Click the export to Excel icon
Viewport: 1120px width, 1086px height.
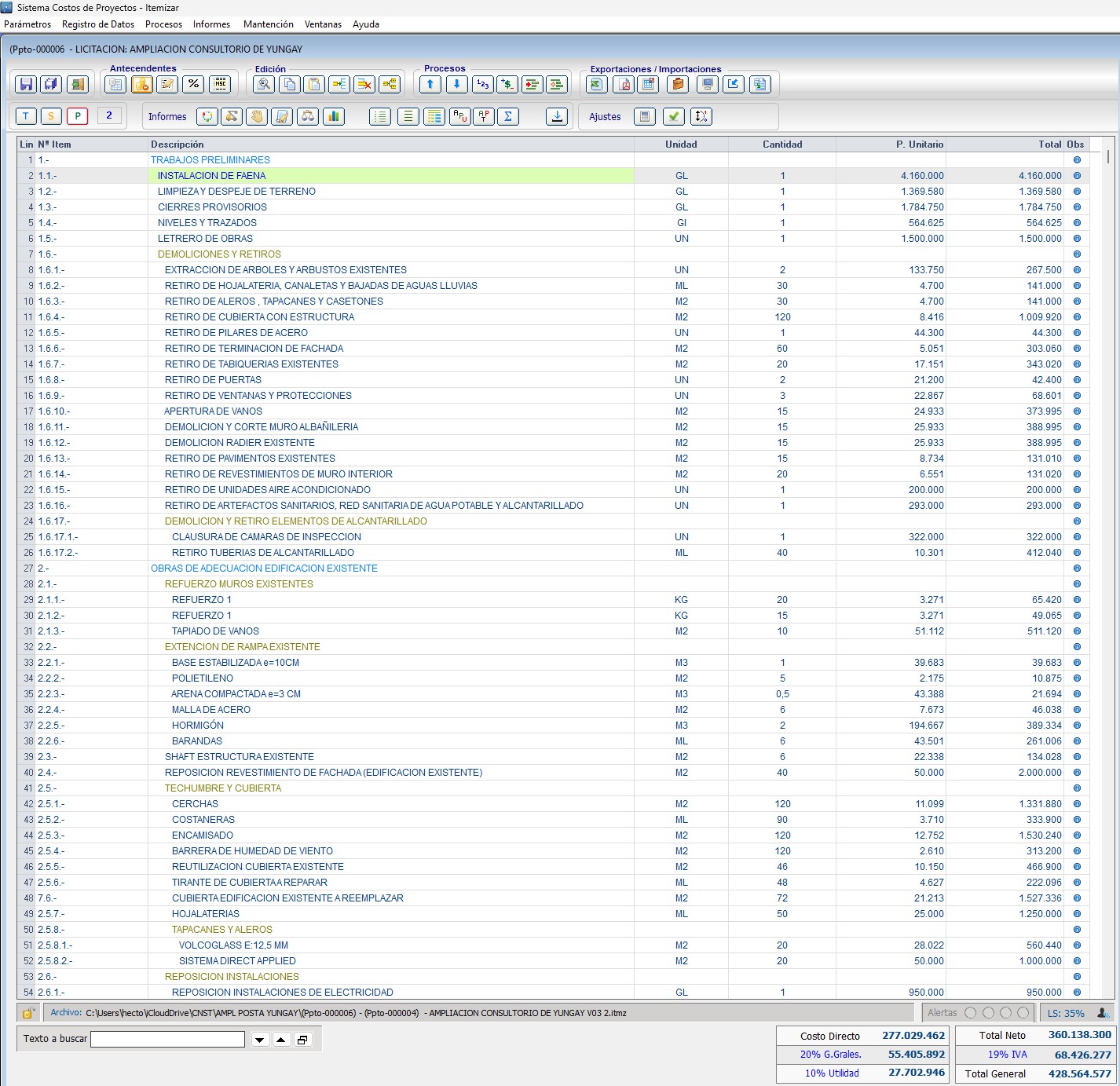coord(597,84)
